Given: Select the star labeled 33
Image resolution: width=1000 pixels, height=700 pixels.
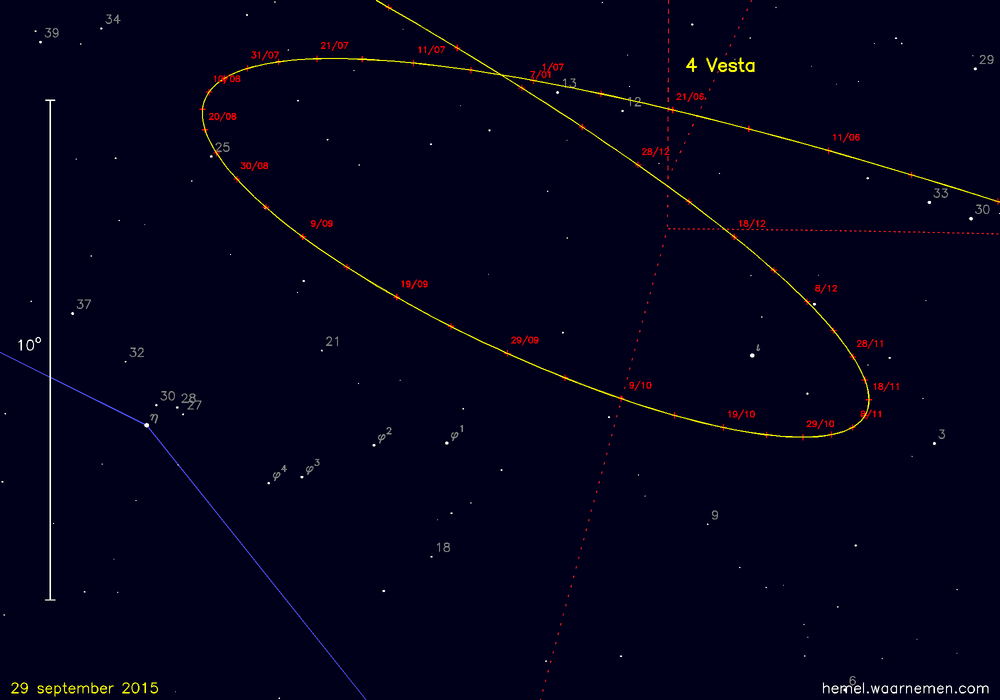Looking at the screenshot, I should (929, 202).
